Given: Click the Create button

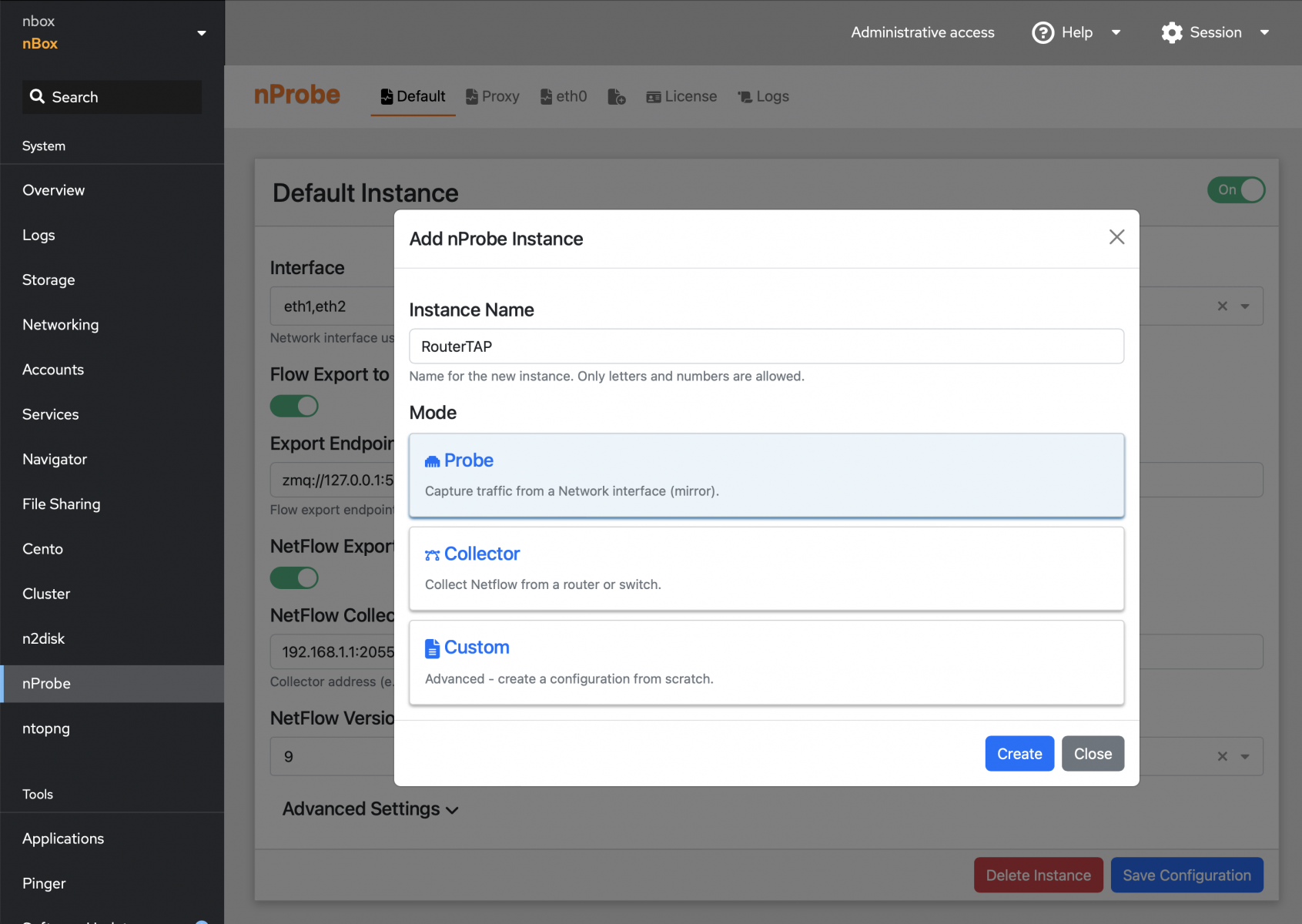Looking at the screenshot, I should pos(1019,754).
